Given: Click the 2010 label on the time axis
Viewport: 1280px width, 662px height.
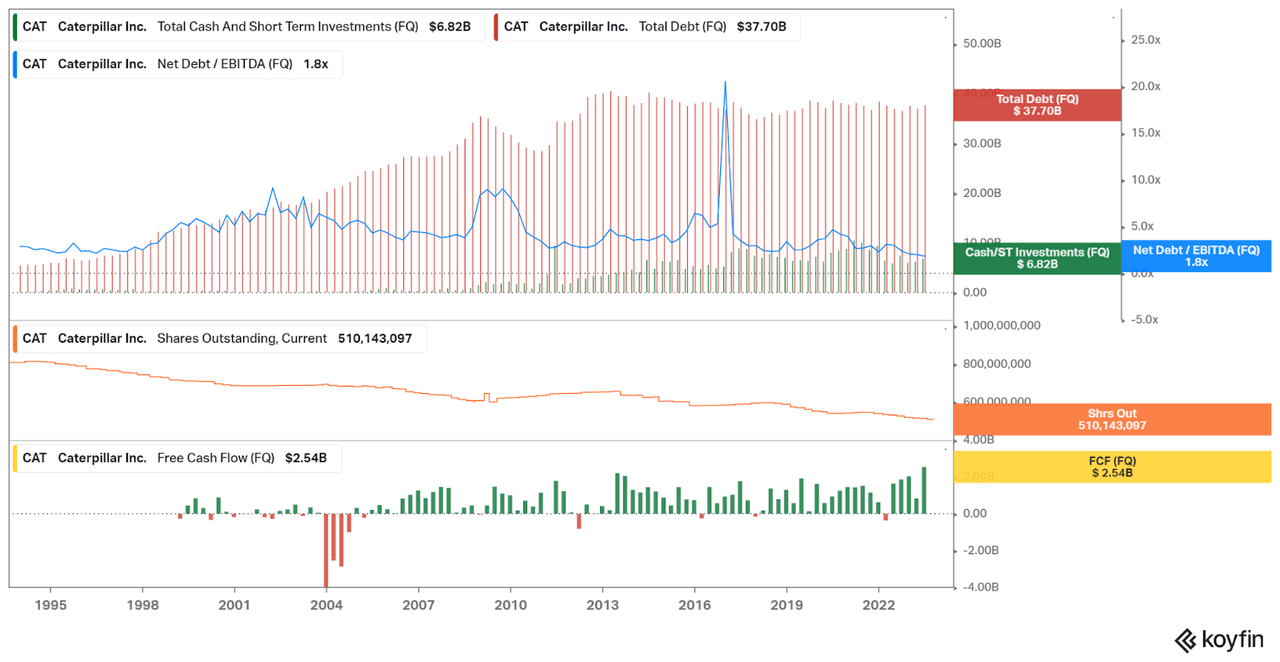Looking at the screenshot, I should [x=510, y=605].
